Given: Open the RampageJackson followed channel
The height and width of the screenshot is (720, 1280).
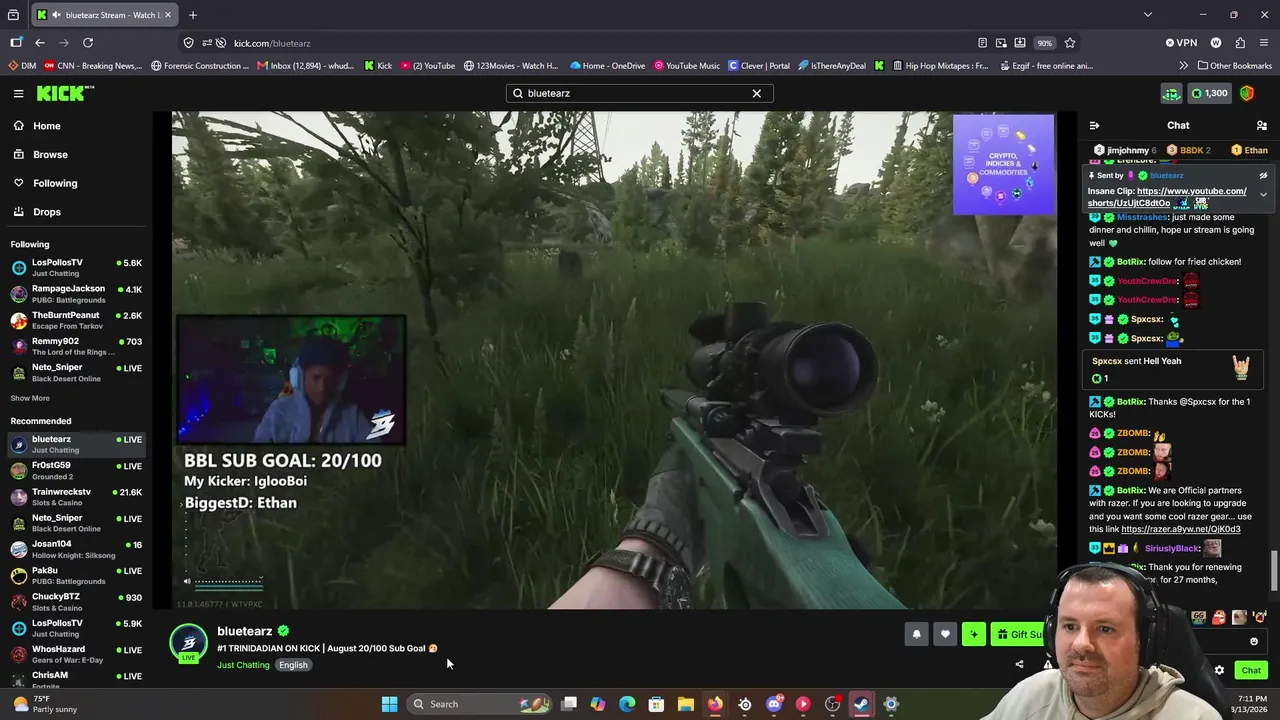Looking at the screenshot, I should [x=76, y=294].
